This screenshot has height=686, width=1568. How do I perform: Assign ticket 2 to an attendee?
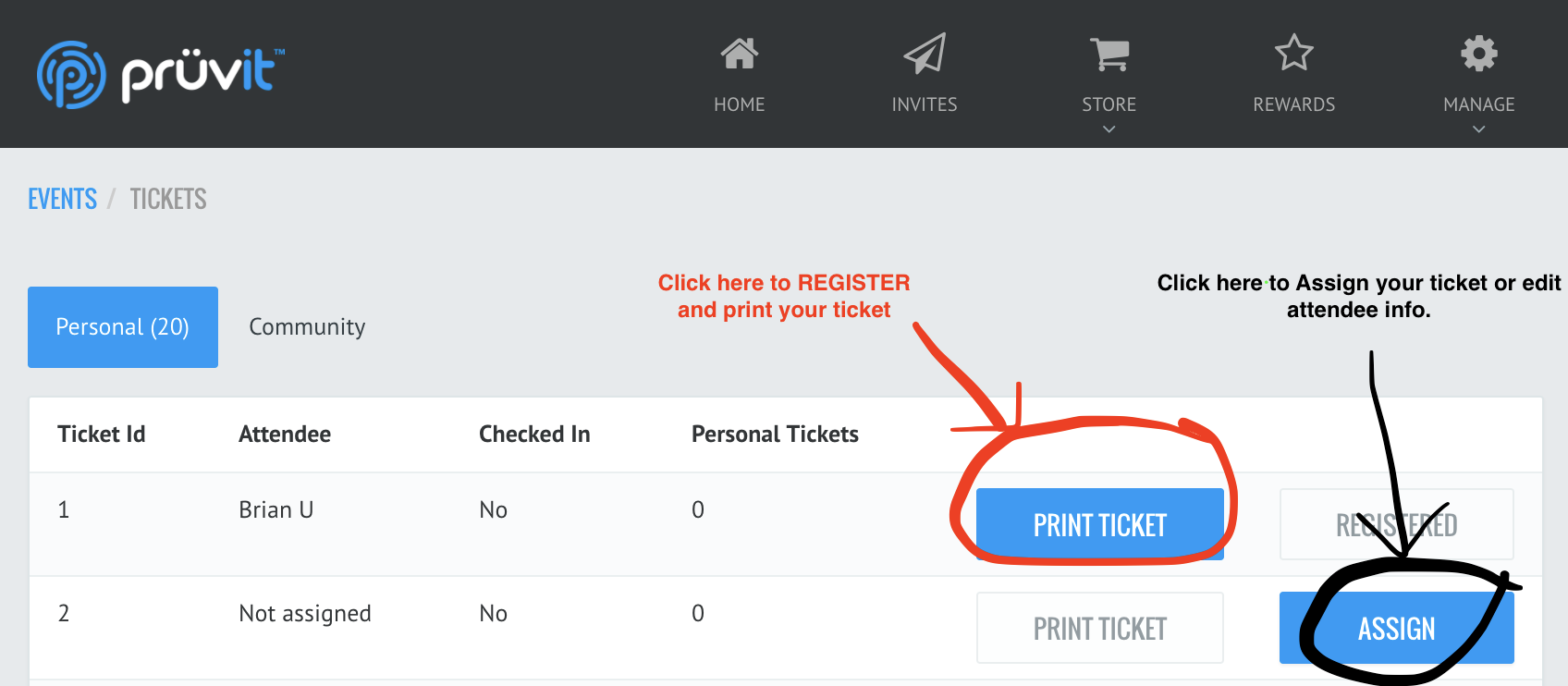pos(1396,628)
